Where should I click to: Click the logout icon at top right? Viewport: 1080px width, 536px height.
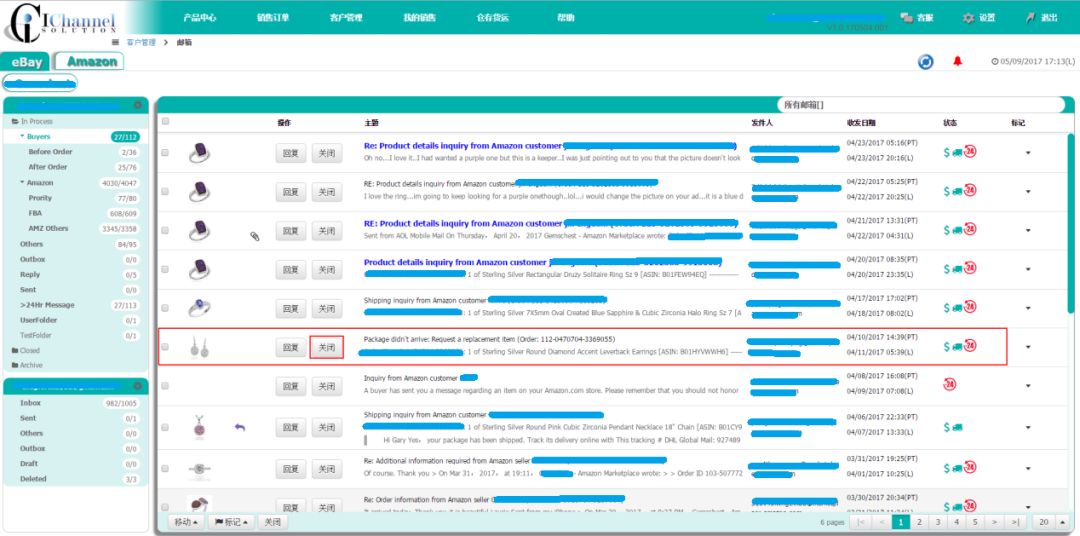point(1030,18)
